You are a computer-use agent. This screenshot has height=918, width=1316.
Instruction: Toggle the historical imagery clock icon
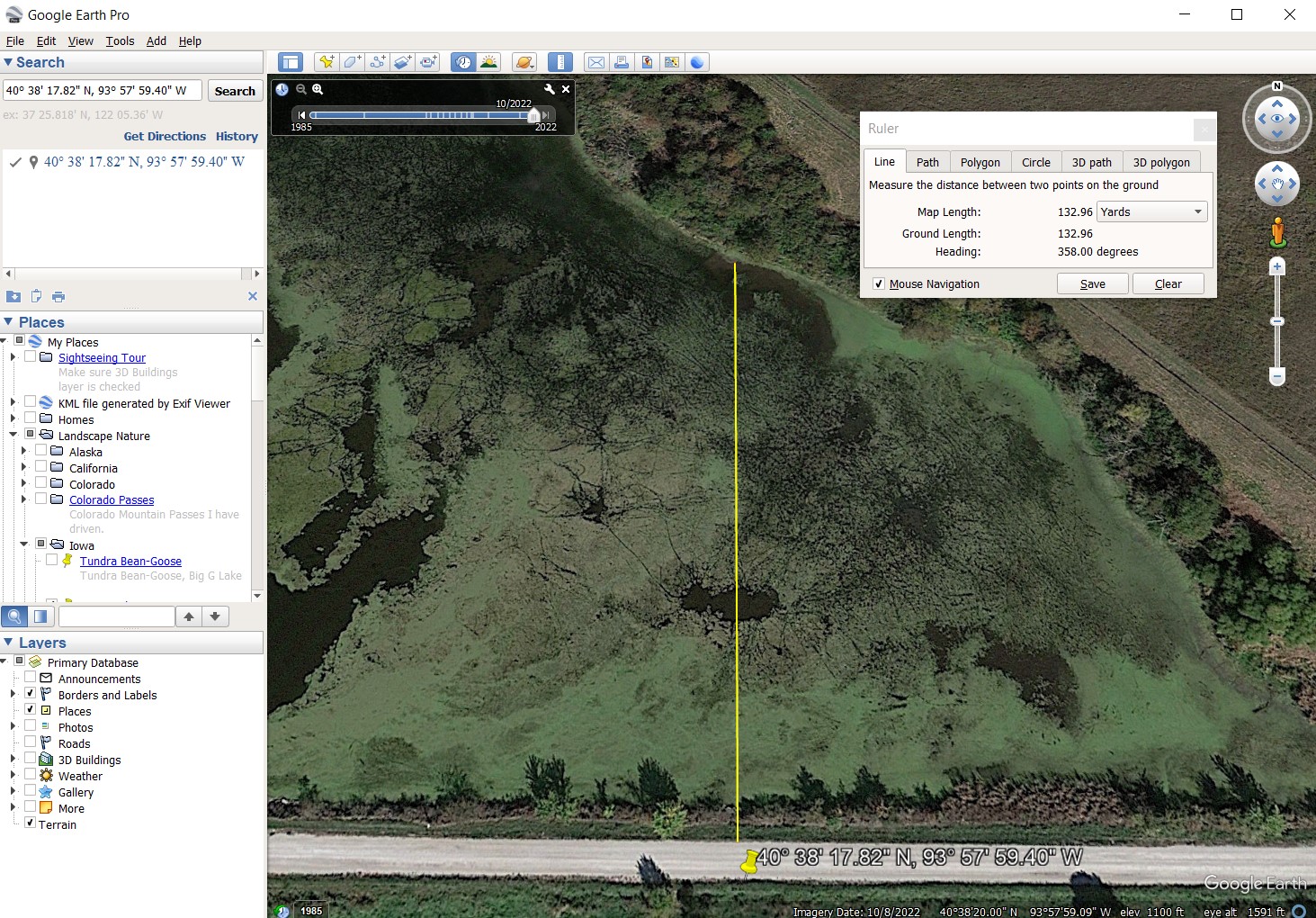click(x=463, y=62)
